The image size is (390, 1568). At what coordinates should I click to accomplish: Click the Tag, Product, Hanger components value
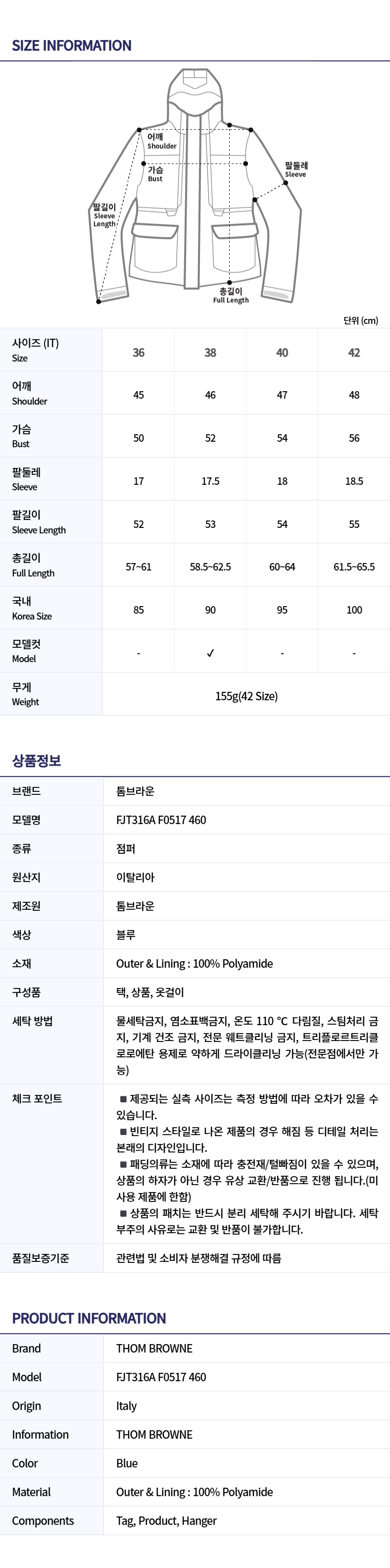[x=166, y=1520]
